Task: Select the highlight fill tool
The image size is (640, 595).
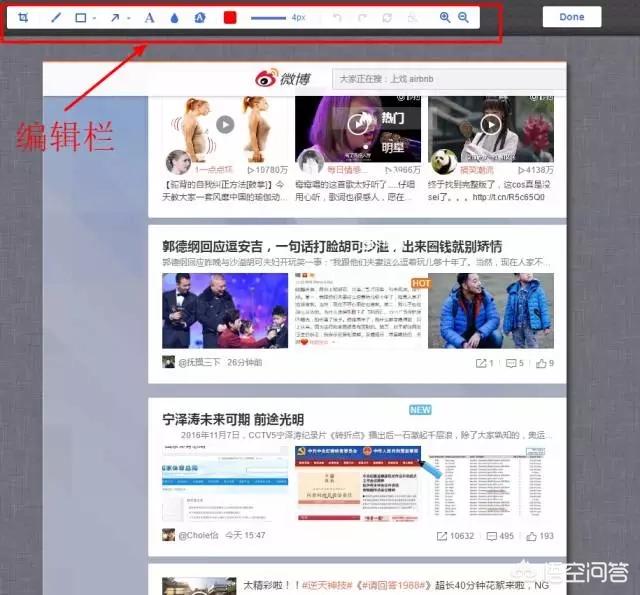Action: point(200,17)
